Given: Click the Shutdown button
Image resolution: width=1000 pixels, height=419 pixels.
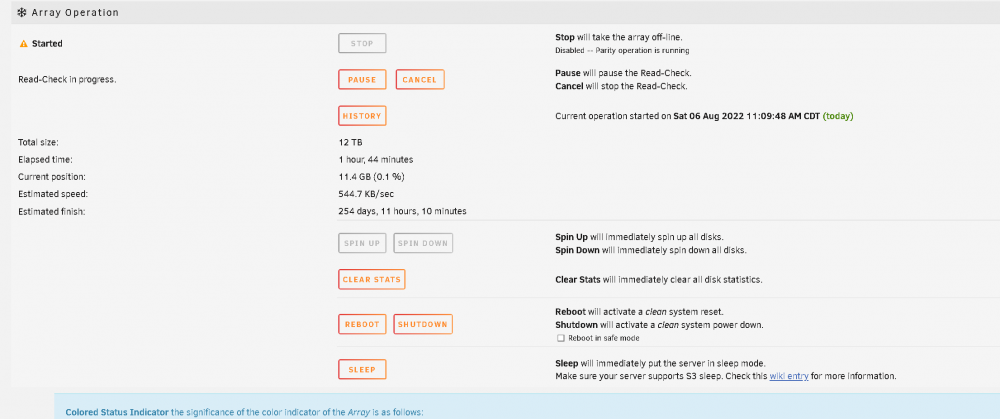Looking at the screenshot, I should pyautogui.click(x=423, y=324).
